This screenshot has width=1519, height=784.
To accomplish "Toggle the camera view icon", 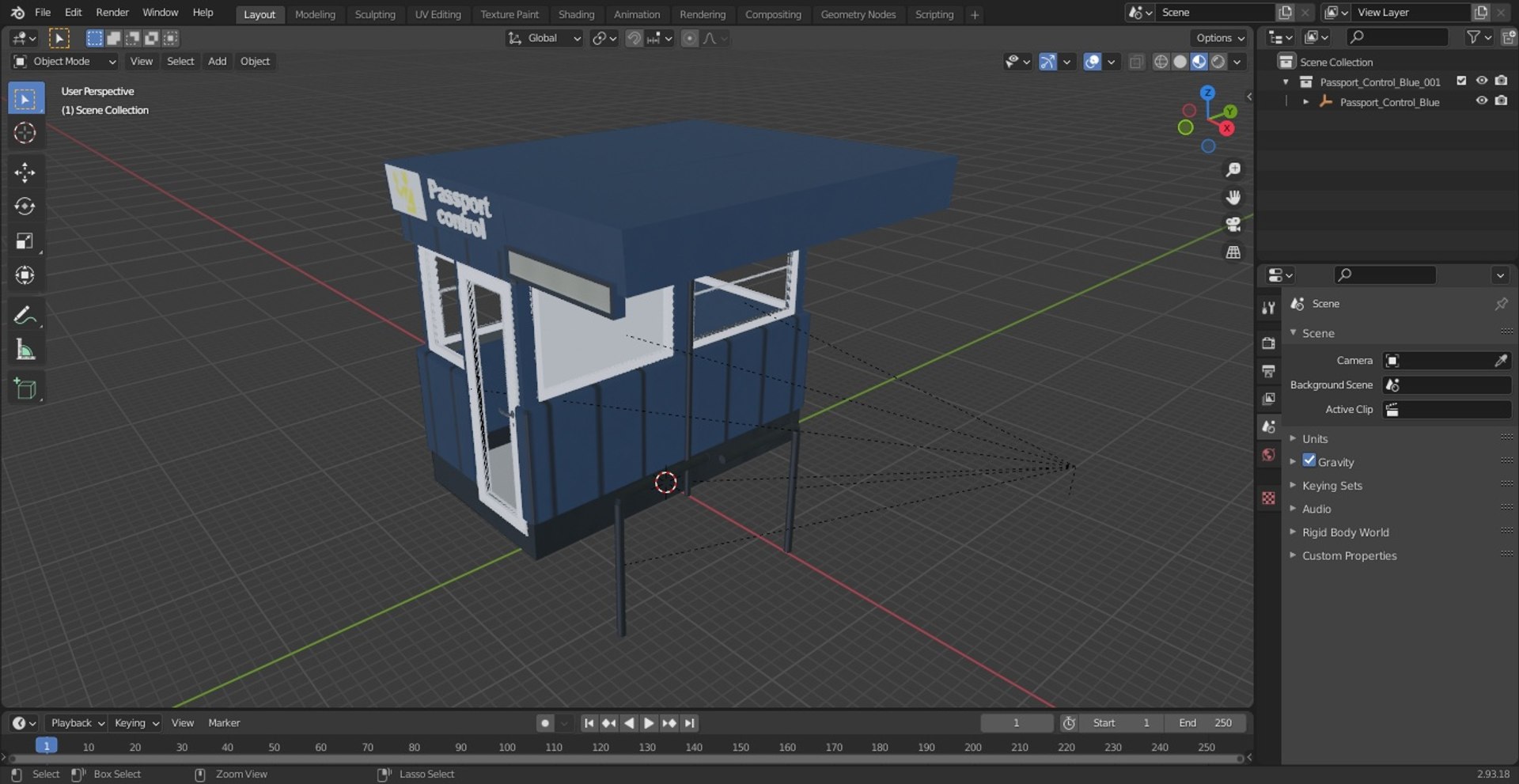I will click(x=1233, y=225).
